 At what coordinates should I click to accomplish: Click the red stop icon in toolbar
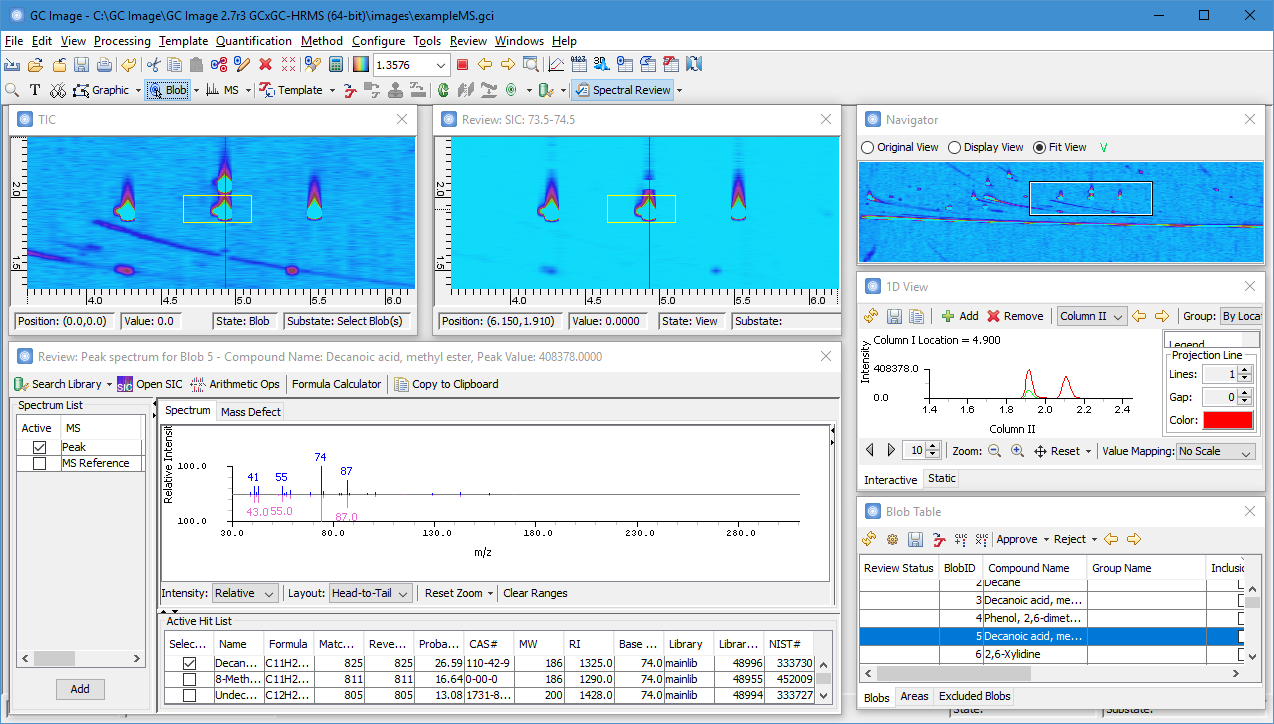point(463,65)
